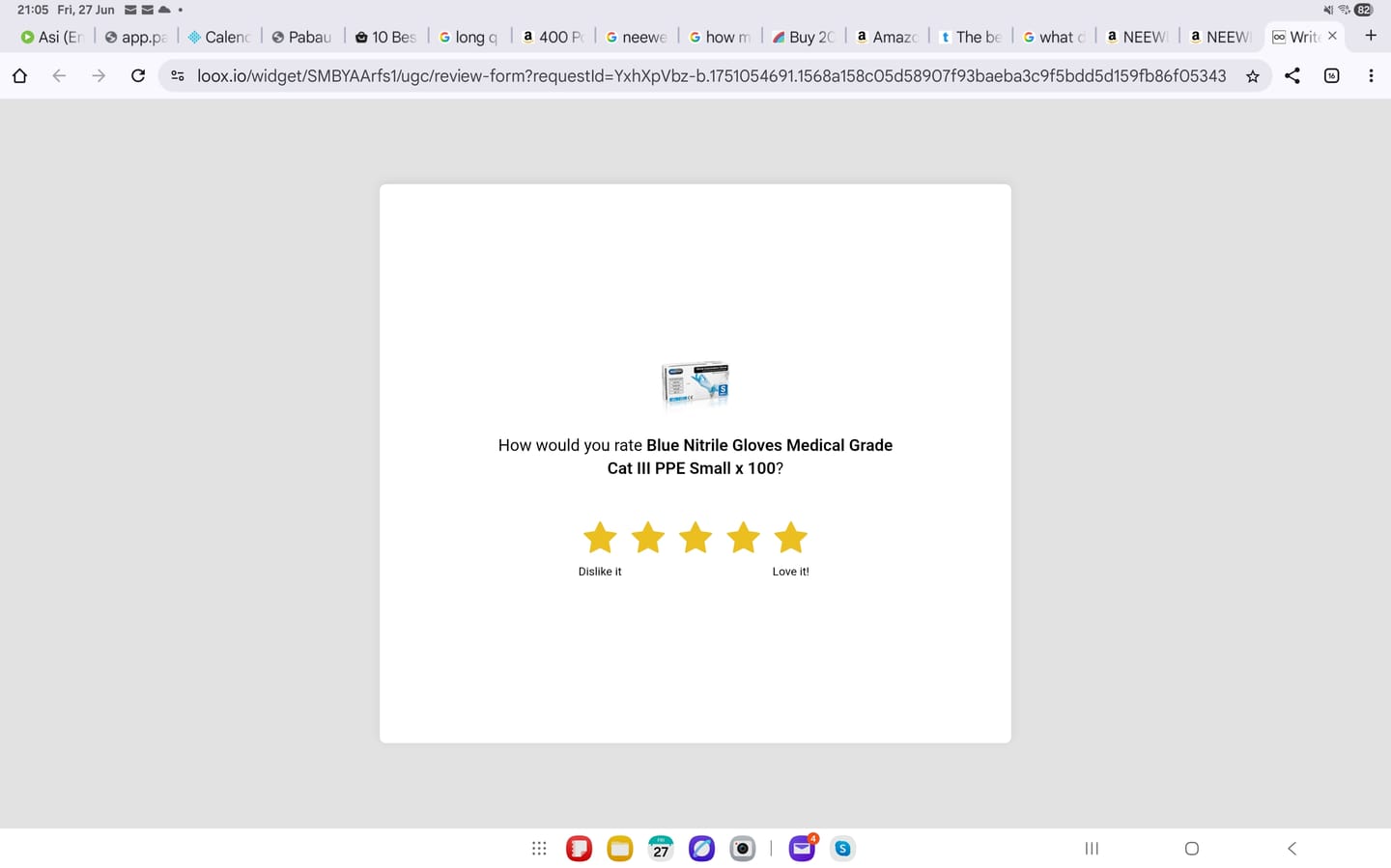
Task: Navigate back in Chrome toolbar
Action: 59,75
